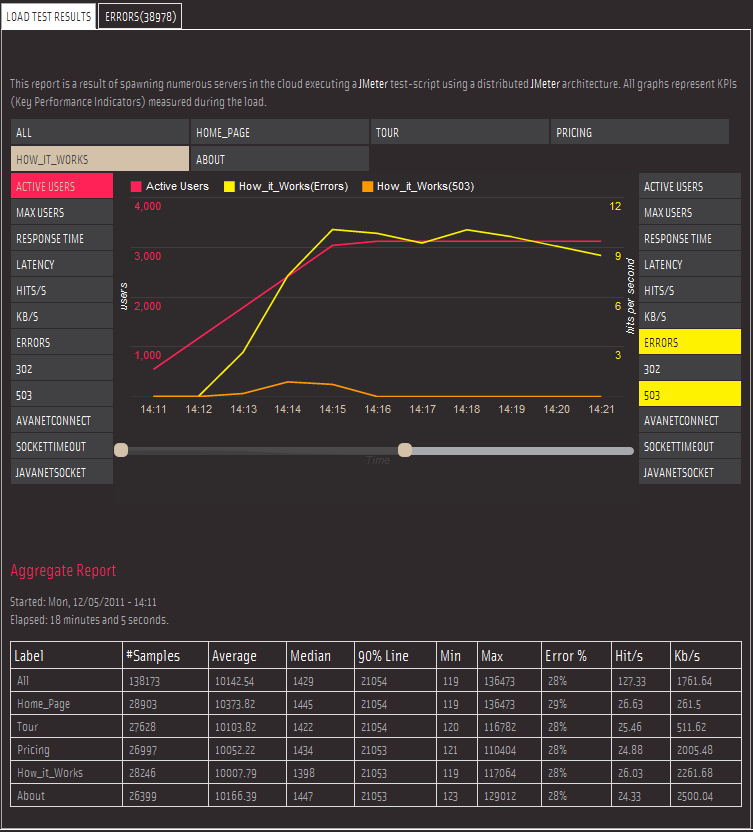
Task: Enable LATENCY in the left metric list
Action: 62,265
